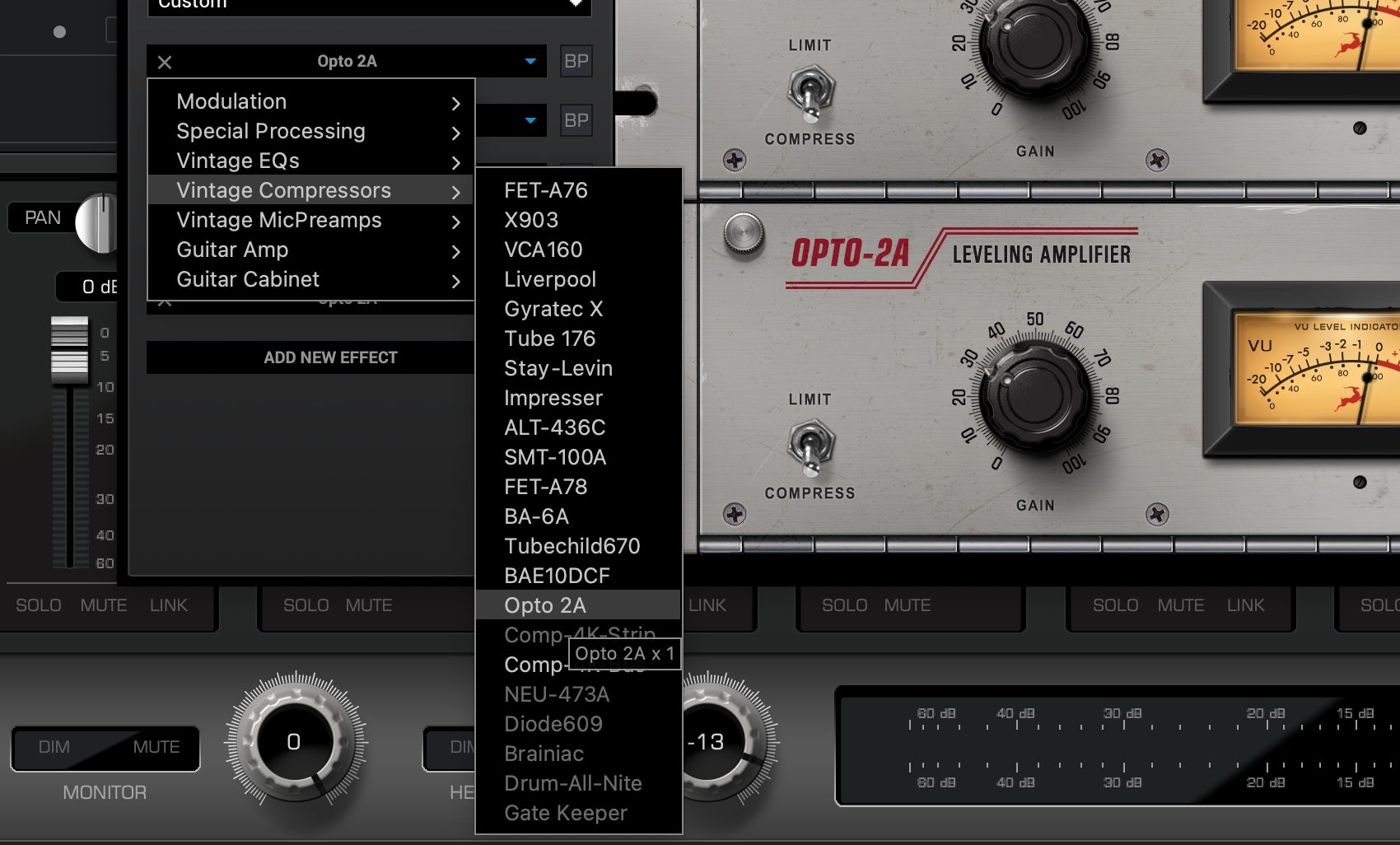1400x845 pixels.
Task: Click the Opto-2A round power button
Action: pos(744,233)
